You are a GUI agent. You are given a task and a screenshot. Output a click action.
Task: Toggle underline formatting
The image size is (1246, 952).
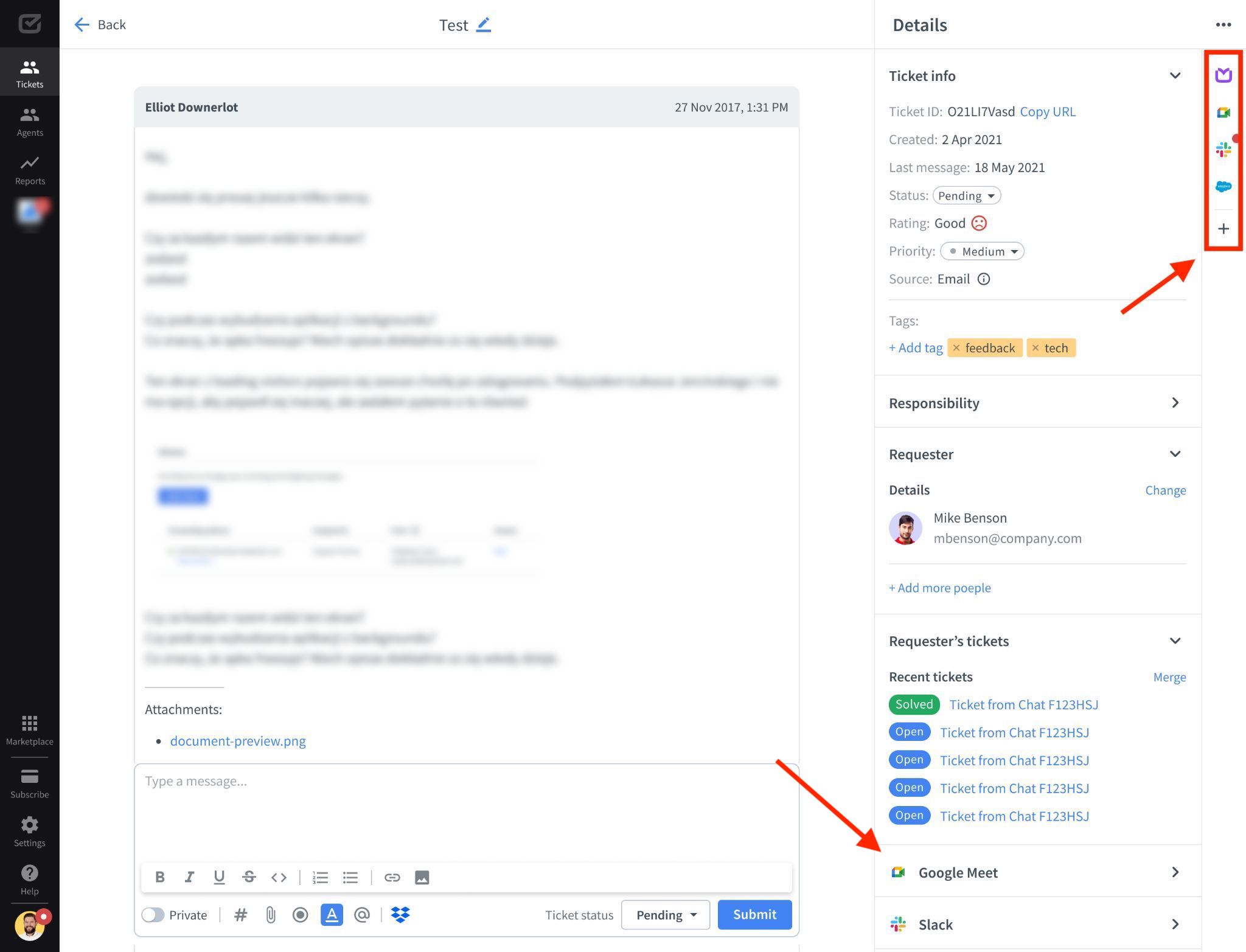[x=219, y=877]
